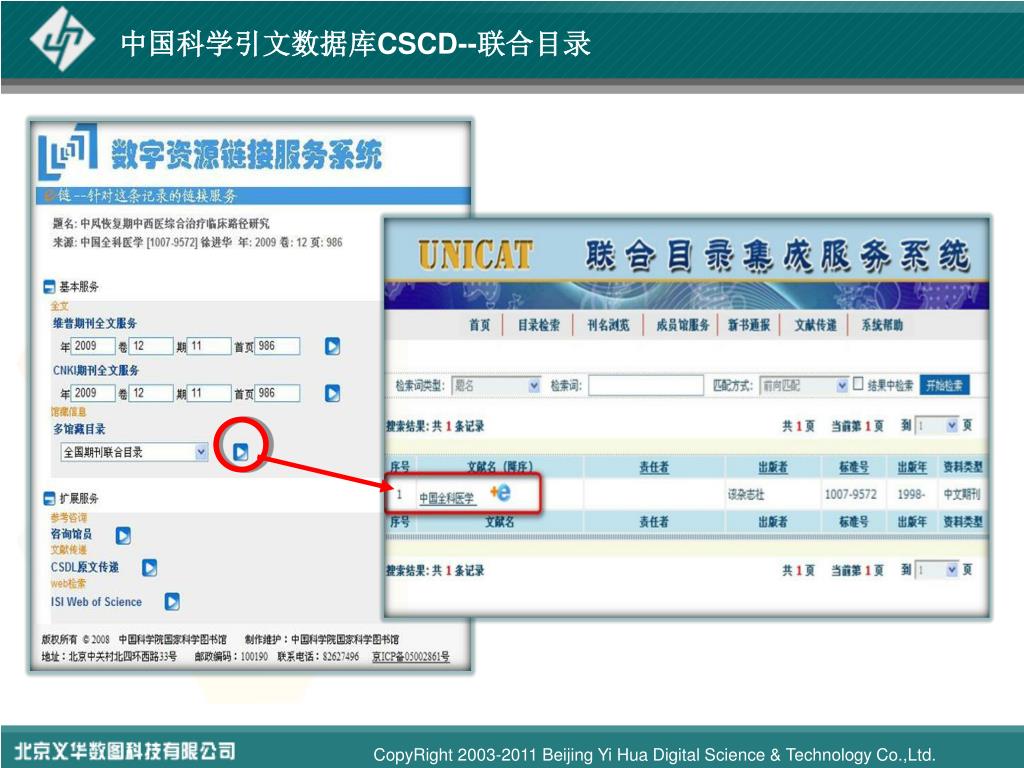Click the diamond company logo in slide header
Screen dimensions: 1024x768
pos(63,39)
